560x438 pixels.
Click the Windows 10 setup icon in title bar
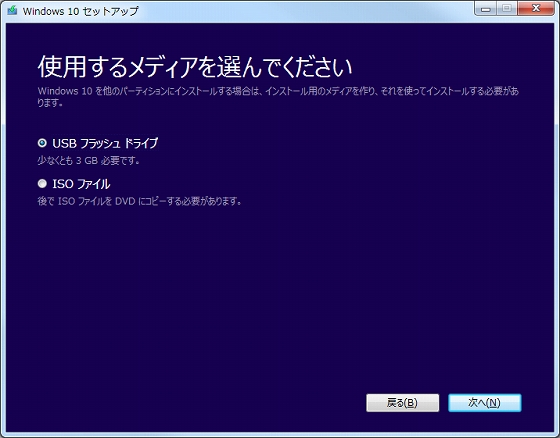(x=12, y=10)
